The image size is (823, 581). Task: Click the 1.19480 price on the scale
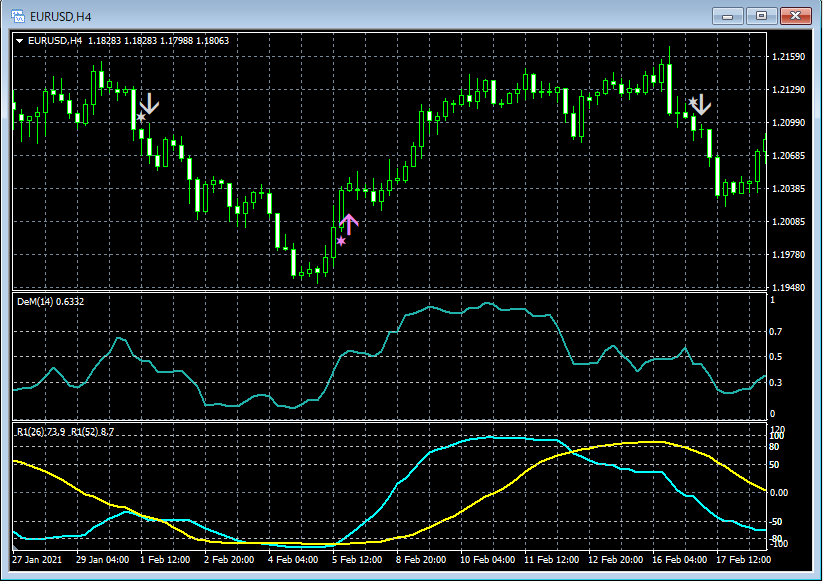click(790, 287)
